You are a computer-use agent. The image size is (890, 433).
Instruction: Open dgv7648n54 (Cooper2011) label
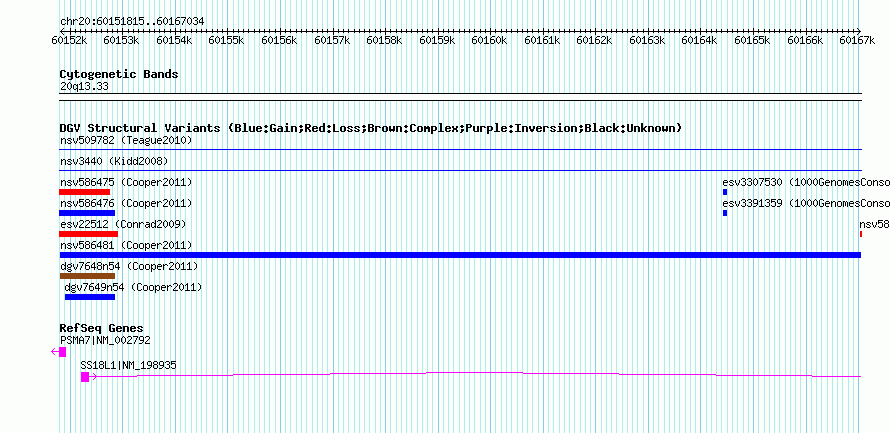(129, 266)
